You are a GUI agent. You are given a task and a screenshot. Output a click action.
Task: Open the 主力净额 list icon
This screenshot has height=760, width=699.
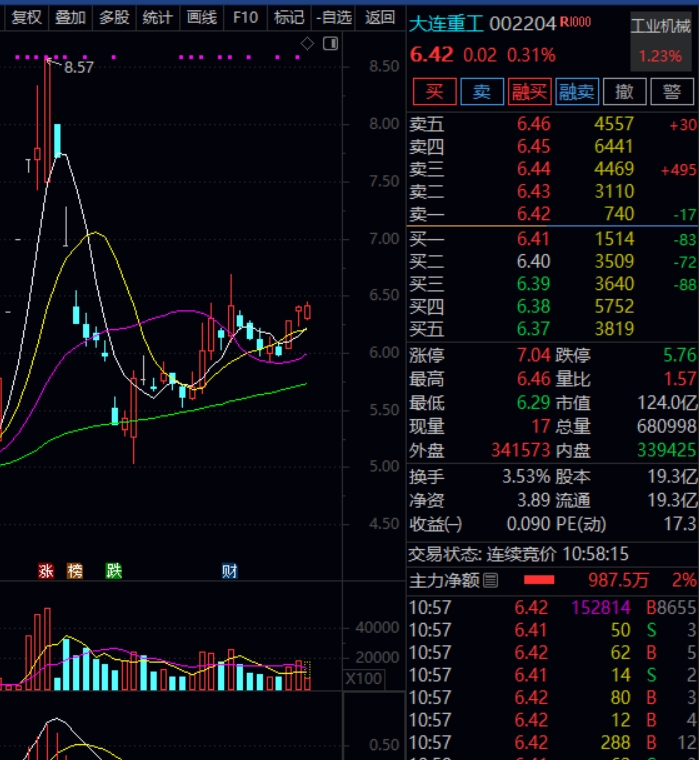point(490,580)
